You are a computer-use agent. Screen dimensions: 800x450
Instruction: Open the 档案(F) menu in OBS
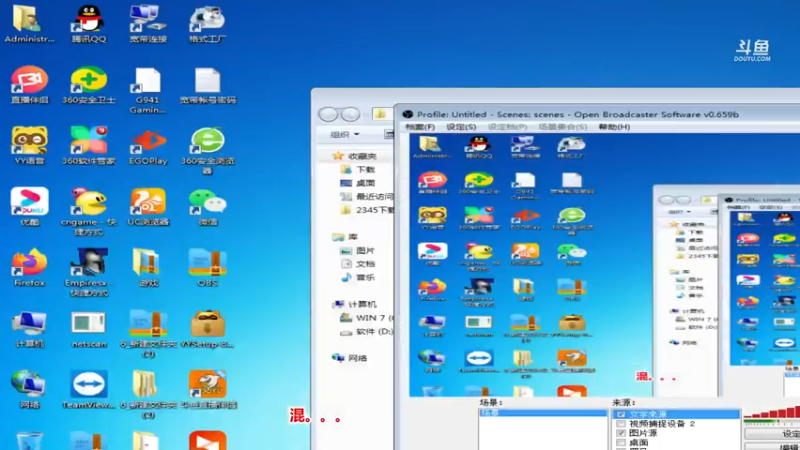pos(420,127)
